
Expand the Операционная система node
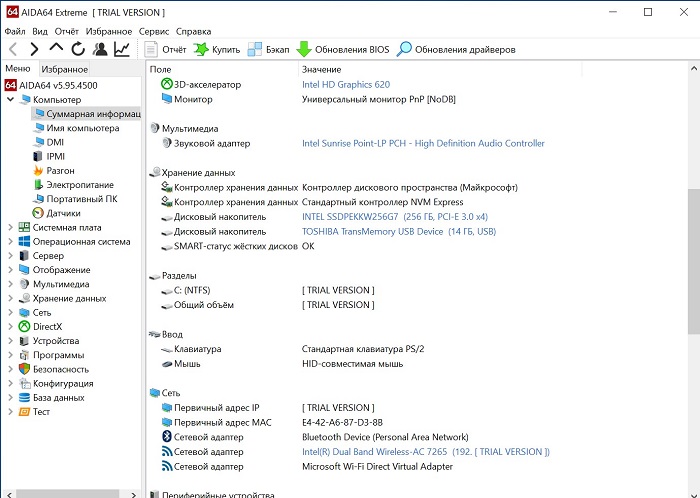(10, 241)
